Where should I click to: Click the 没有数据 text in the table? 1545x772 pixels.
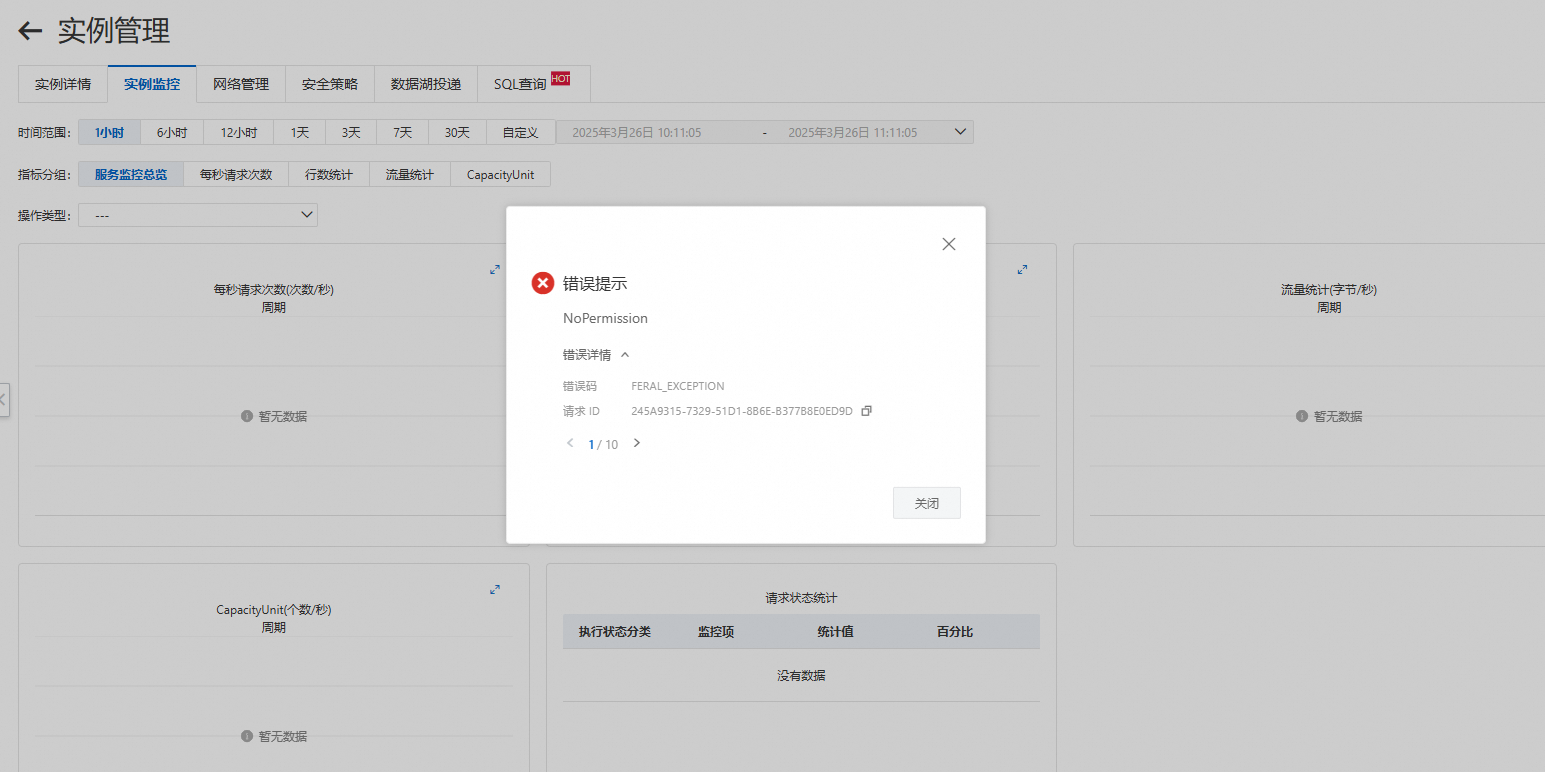coord(801,676)
